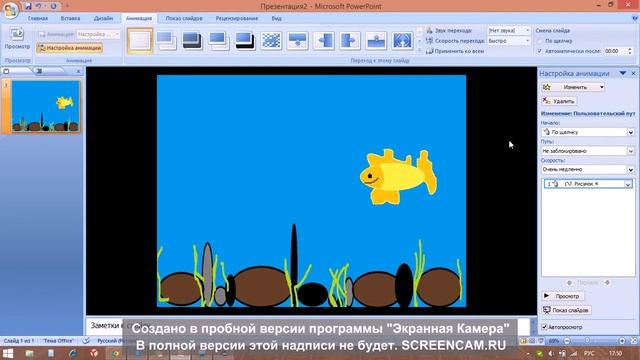Toggle the Автопросмотр checkbox
Viewport: 640px width, 360px height.
(544, 327)
